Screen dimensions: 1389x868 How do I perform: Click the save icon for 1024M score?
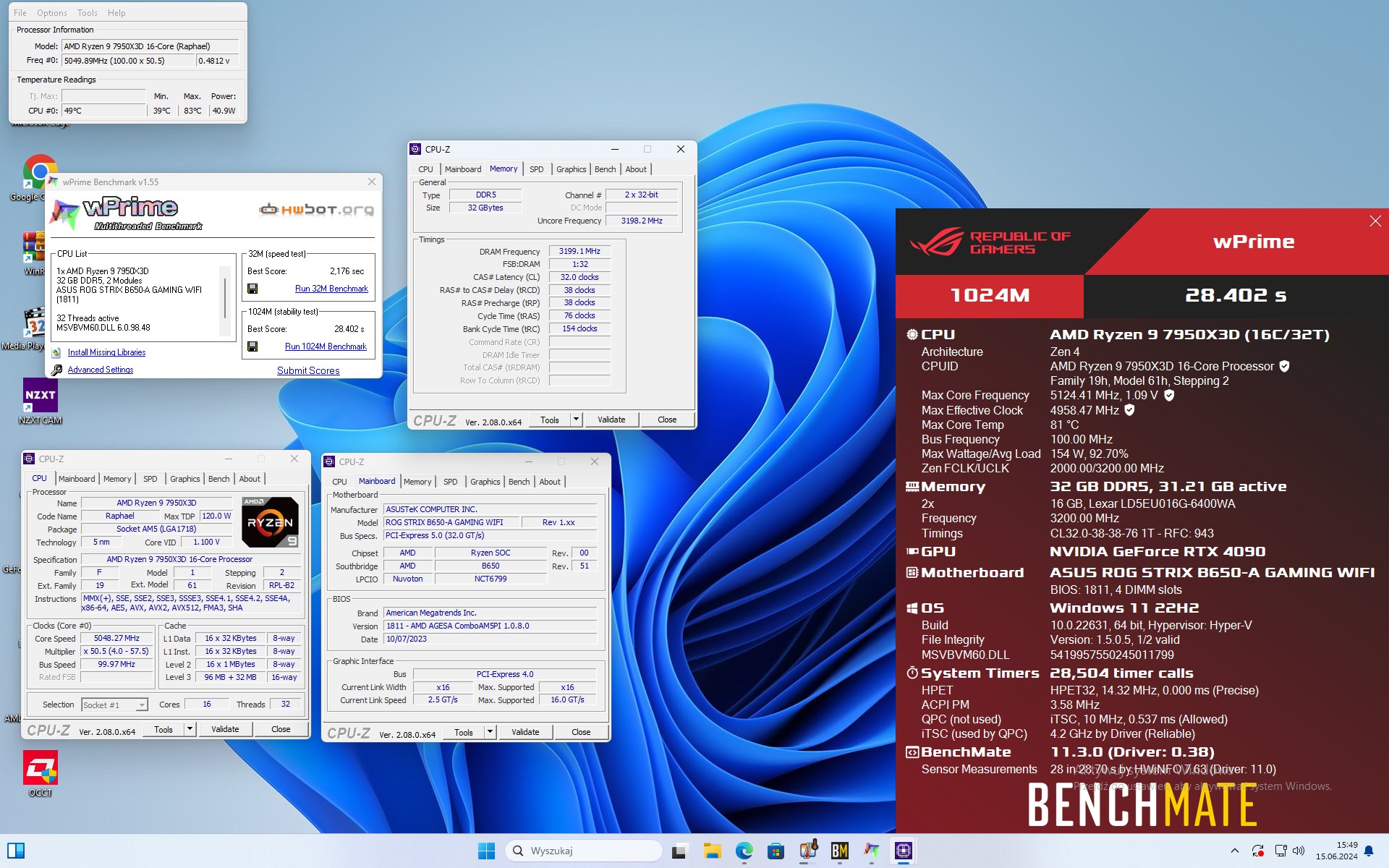point(252,346)
